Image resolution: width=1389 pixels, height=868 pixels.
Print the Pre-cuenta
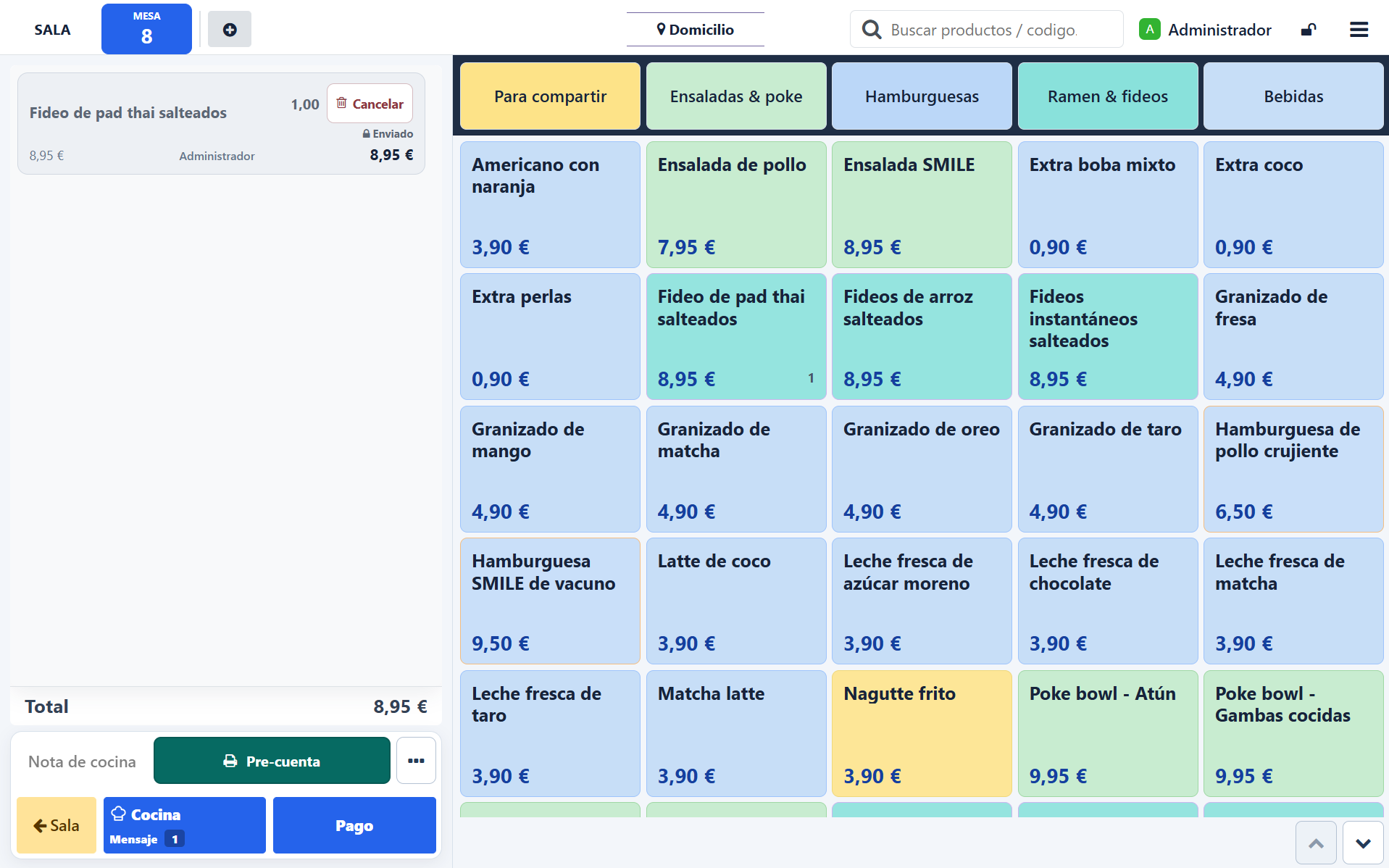pos(272,761)
